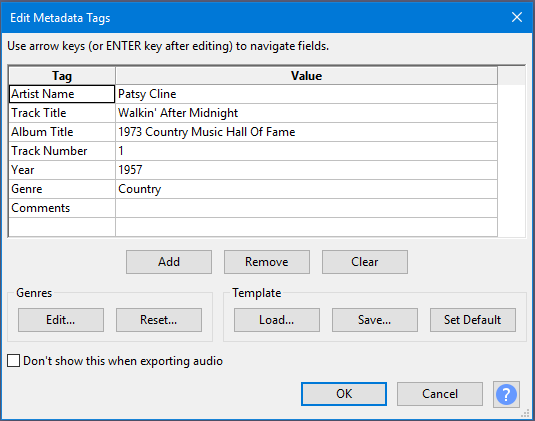Click the Add button
This screenshot has width=535, height=421.
pyautogui.click(x=169, y=262)
